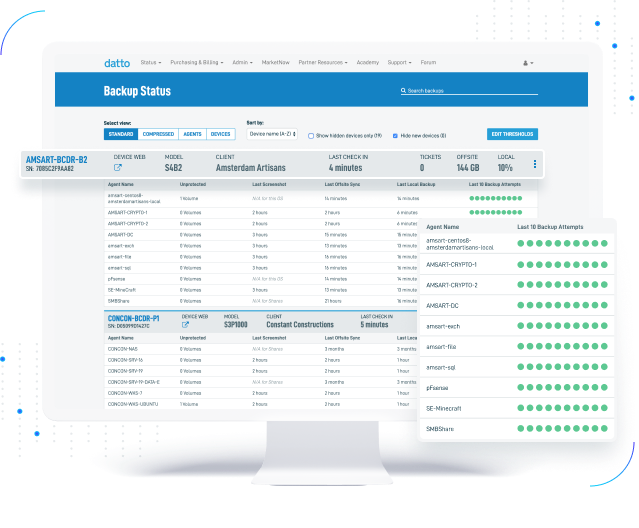
Task: Click the Edit Thresholds button
Action: pyautogui.click(x=512, y=134)
